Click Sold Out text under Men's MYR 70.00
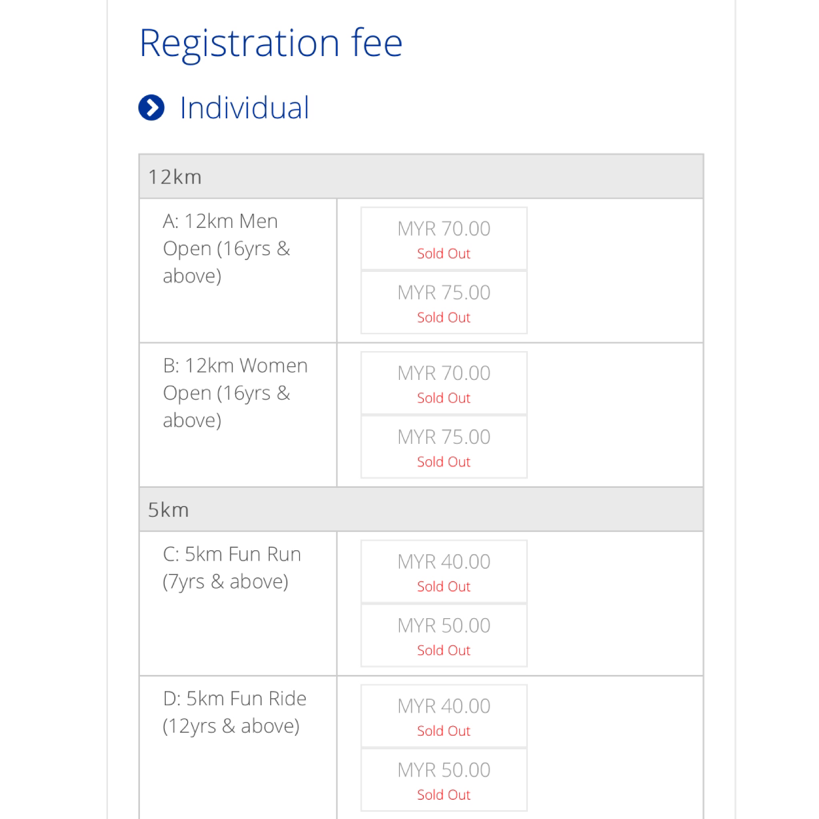 click(x=444, y=254)
